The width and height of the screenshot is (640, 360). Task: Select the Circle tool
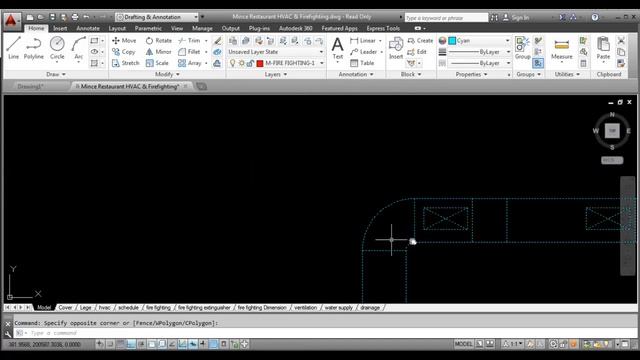[x=57, y=48]
